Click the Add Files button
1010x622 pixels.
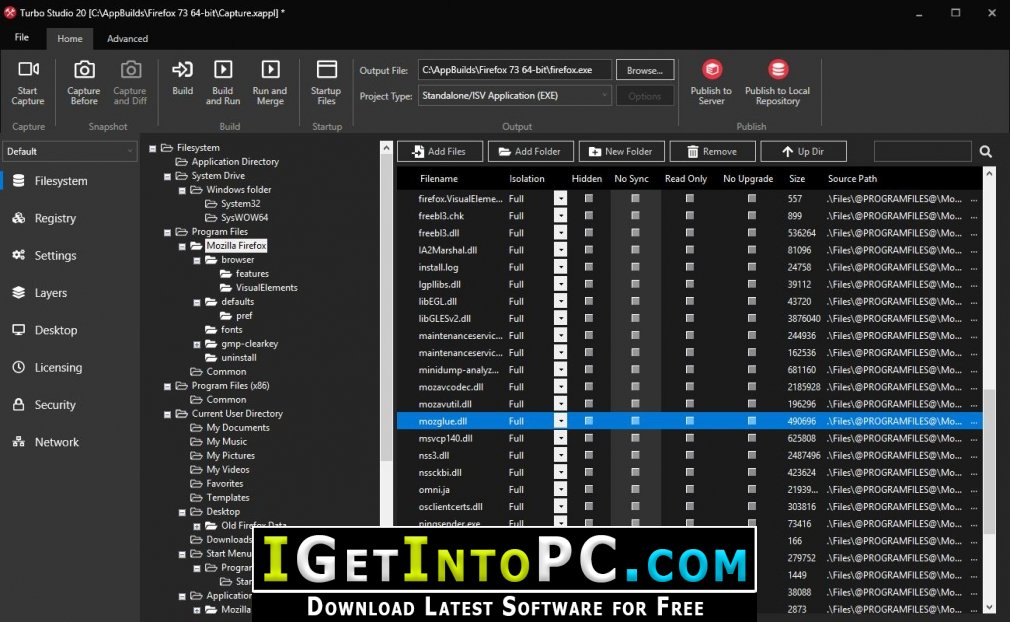(x=440, y=151)
